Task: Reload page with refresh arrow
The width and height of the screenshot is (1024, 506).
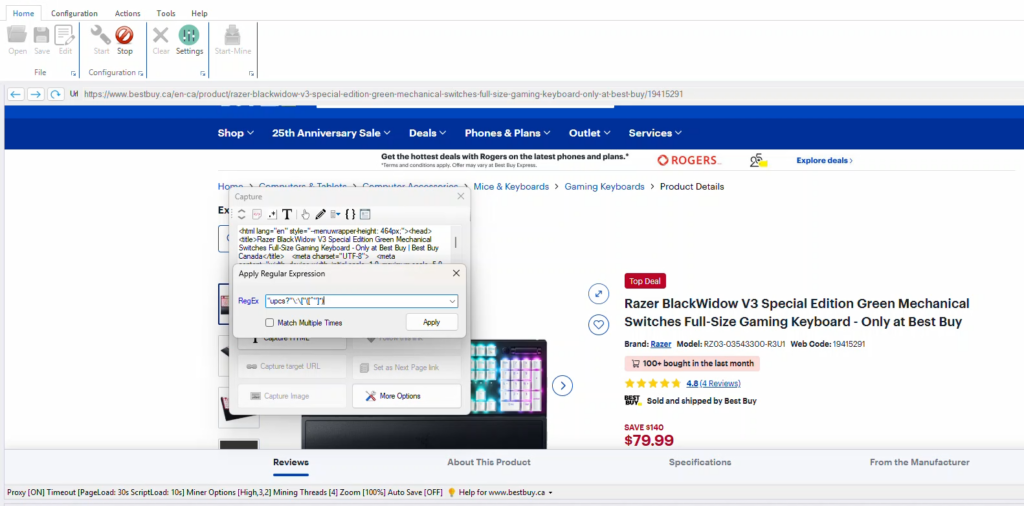Action: pos(56,94)
